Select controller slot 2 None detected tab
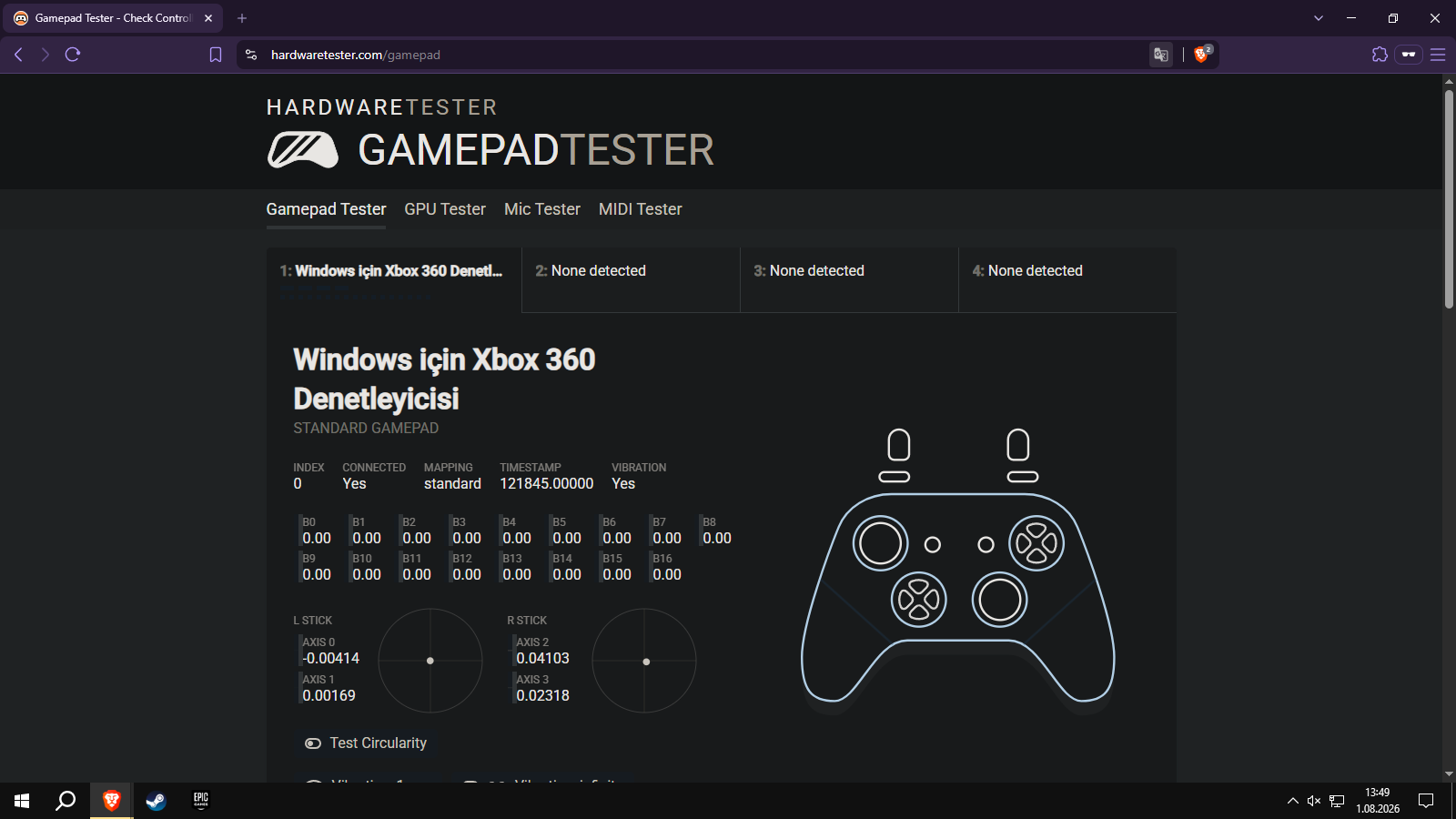 631,279
